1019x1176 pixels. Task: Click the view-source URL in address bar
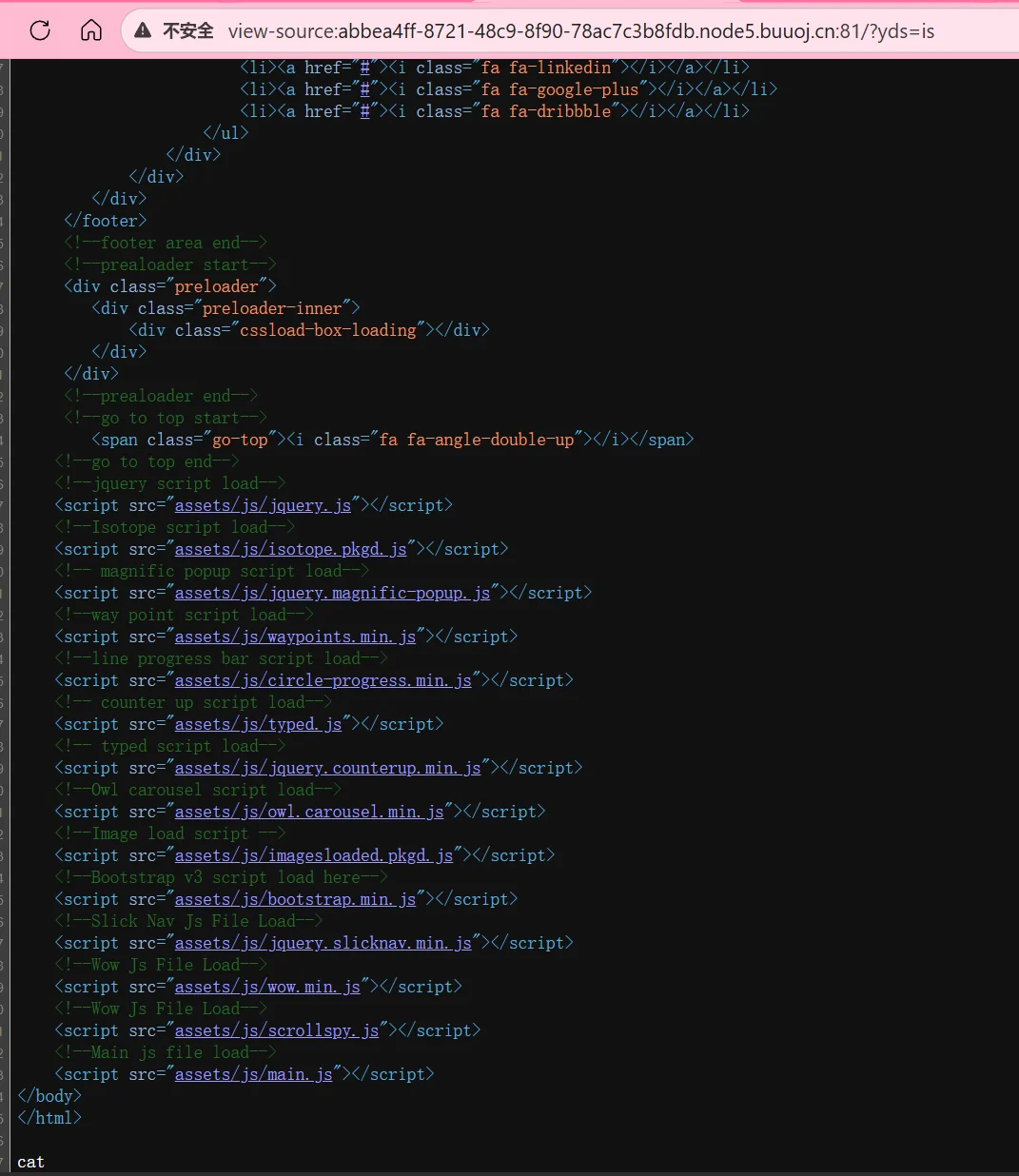click(580, 31)
